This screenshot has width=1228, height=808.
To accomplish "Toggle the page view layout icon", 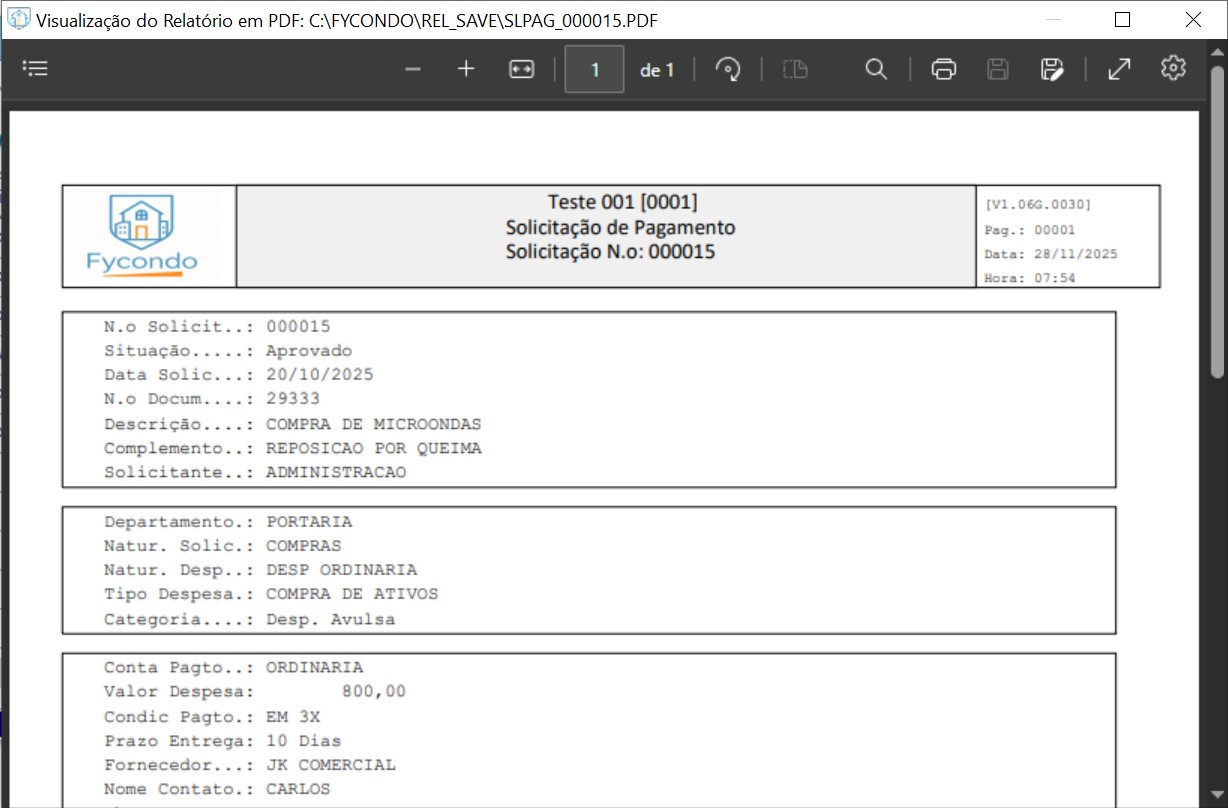I will 795,69.
